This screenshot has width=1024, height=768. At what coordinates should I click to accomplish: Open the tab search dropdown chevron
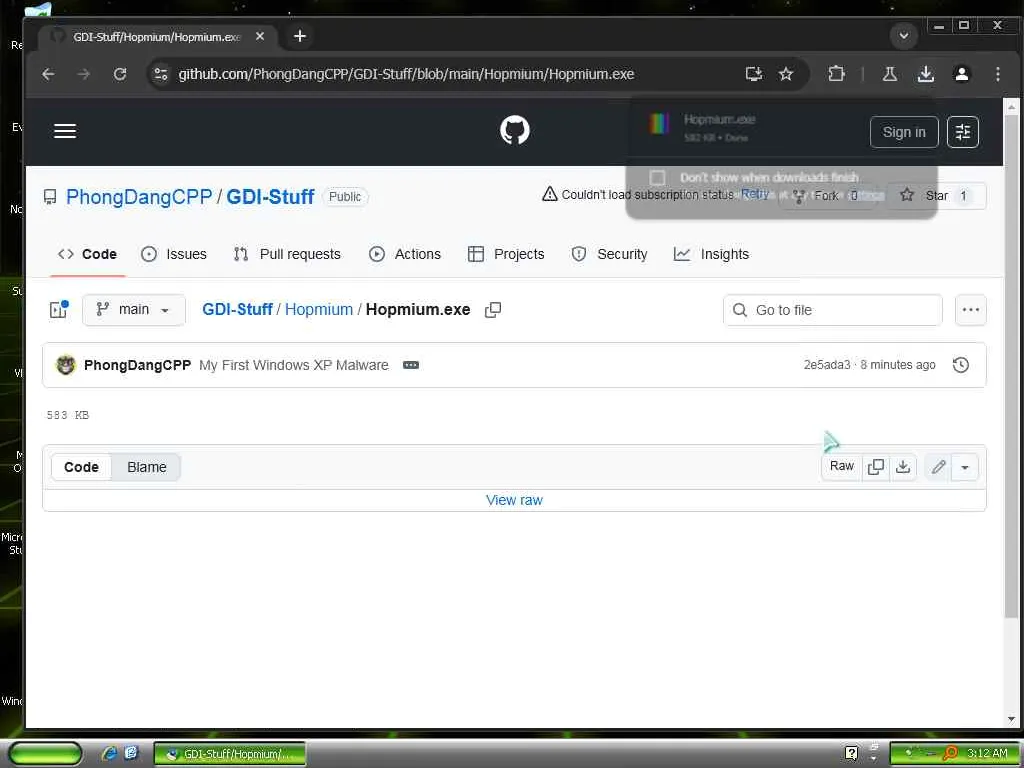click(904, 36)
